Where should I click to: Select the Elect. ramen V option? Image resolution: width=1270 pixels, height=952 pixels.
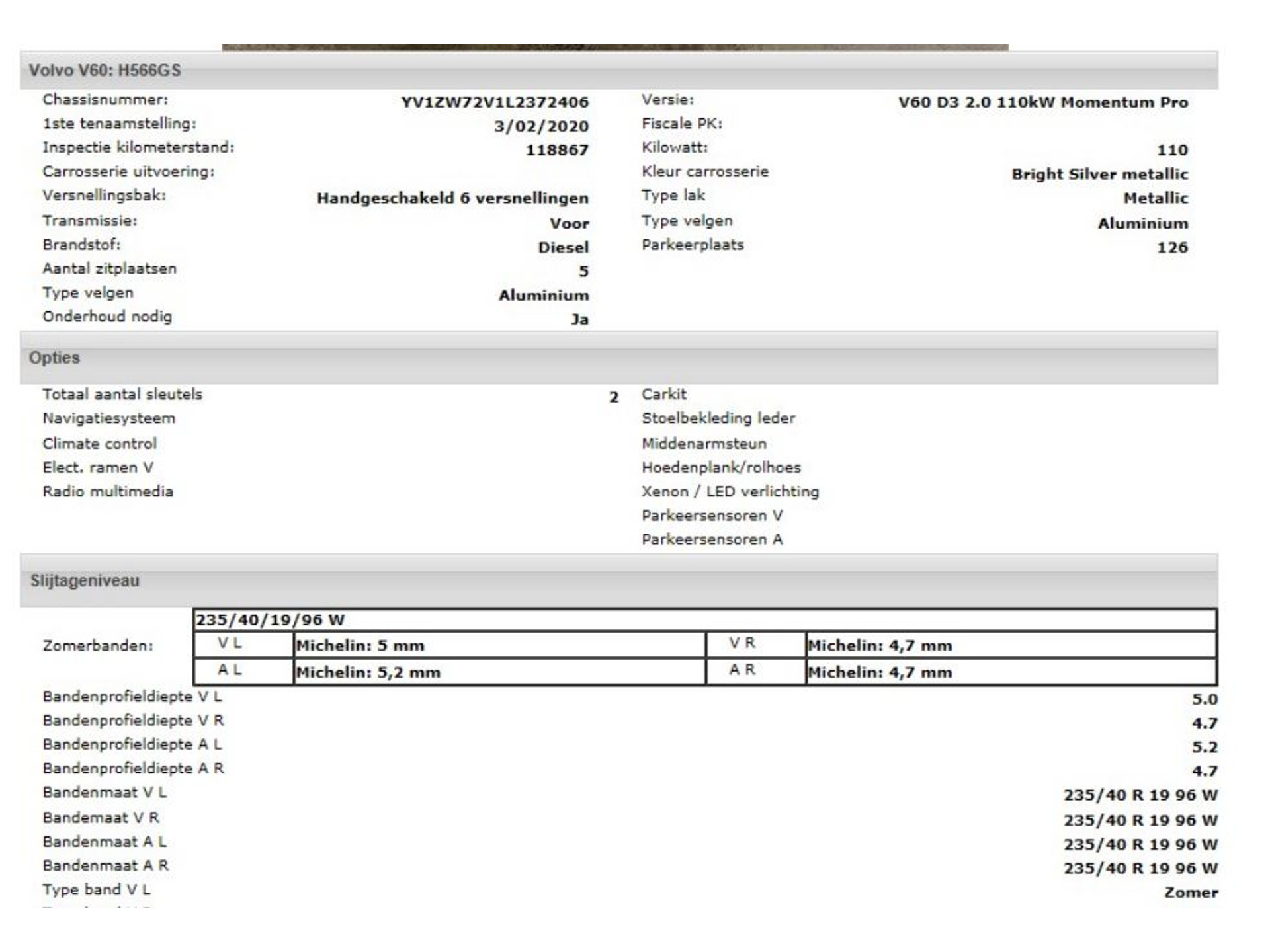coord(98,467)
